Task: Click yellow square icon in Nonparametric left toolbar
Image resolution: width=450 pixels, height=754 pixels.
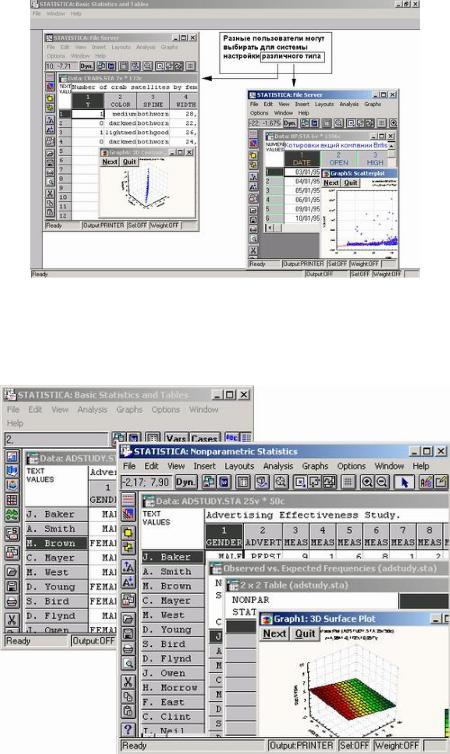Action: coord(128,532)
